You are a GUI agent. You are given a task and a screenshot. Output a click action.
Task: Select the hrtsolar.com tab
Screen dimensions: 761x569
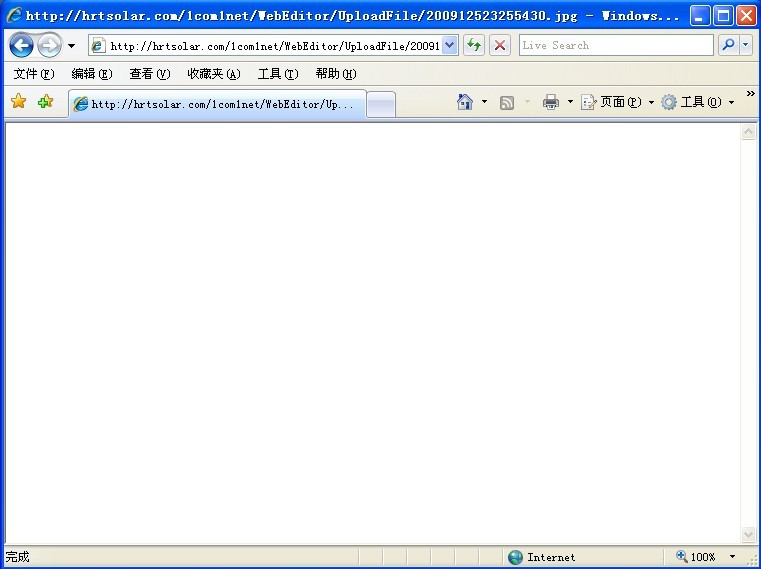point(217,104)
